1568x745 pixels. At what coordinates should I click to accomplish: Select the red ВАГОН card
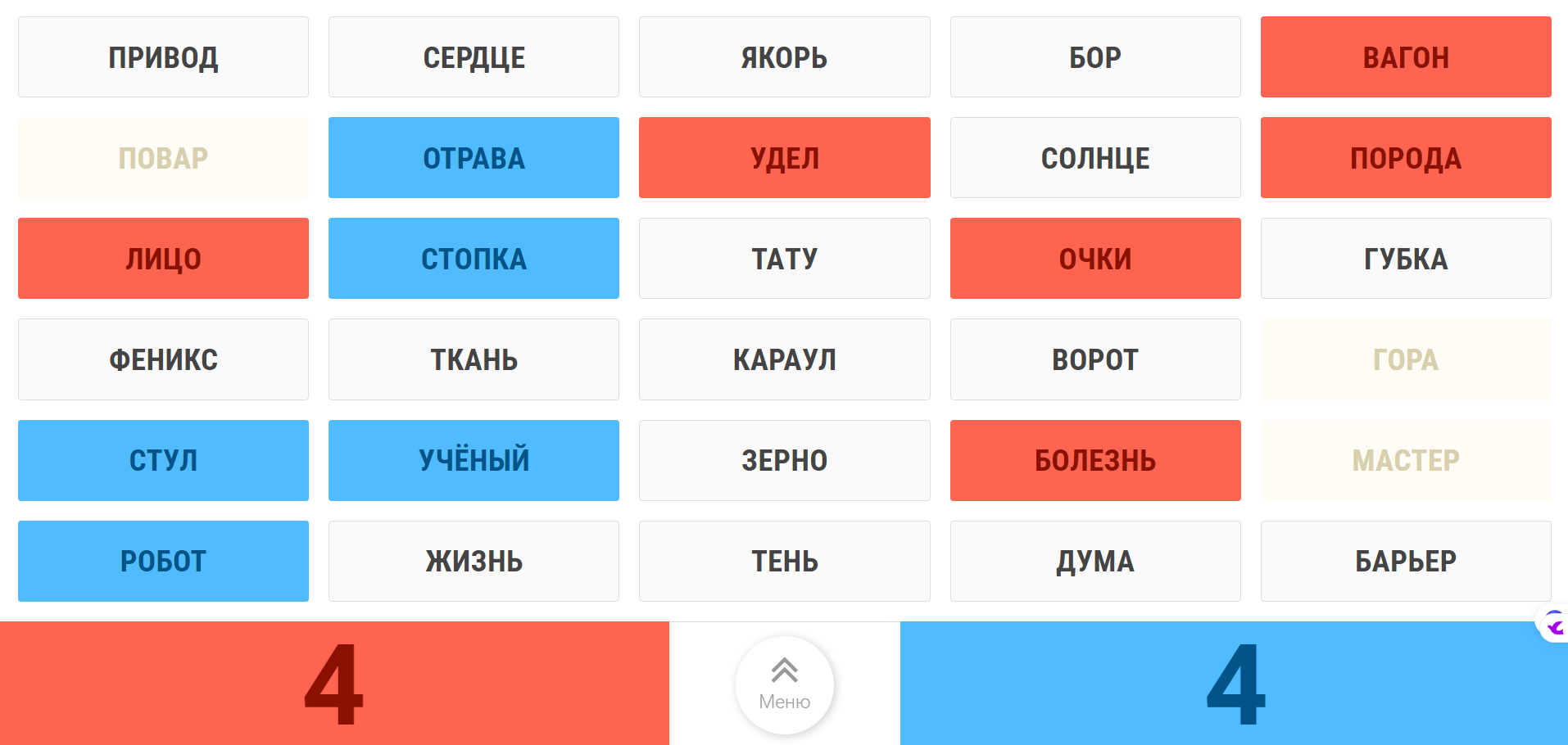[x=1405, y=57]
